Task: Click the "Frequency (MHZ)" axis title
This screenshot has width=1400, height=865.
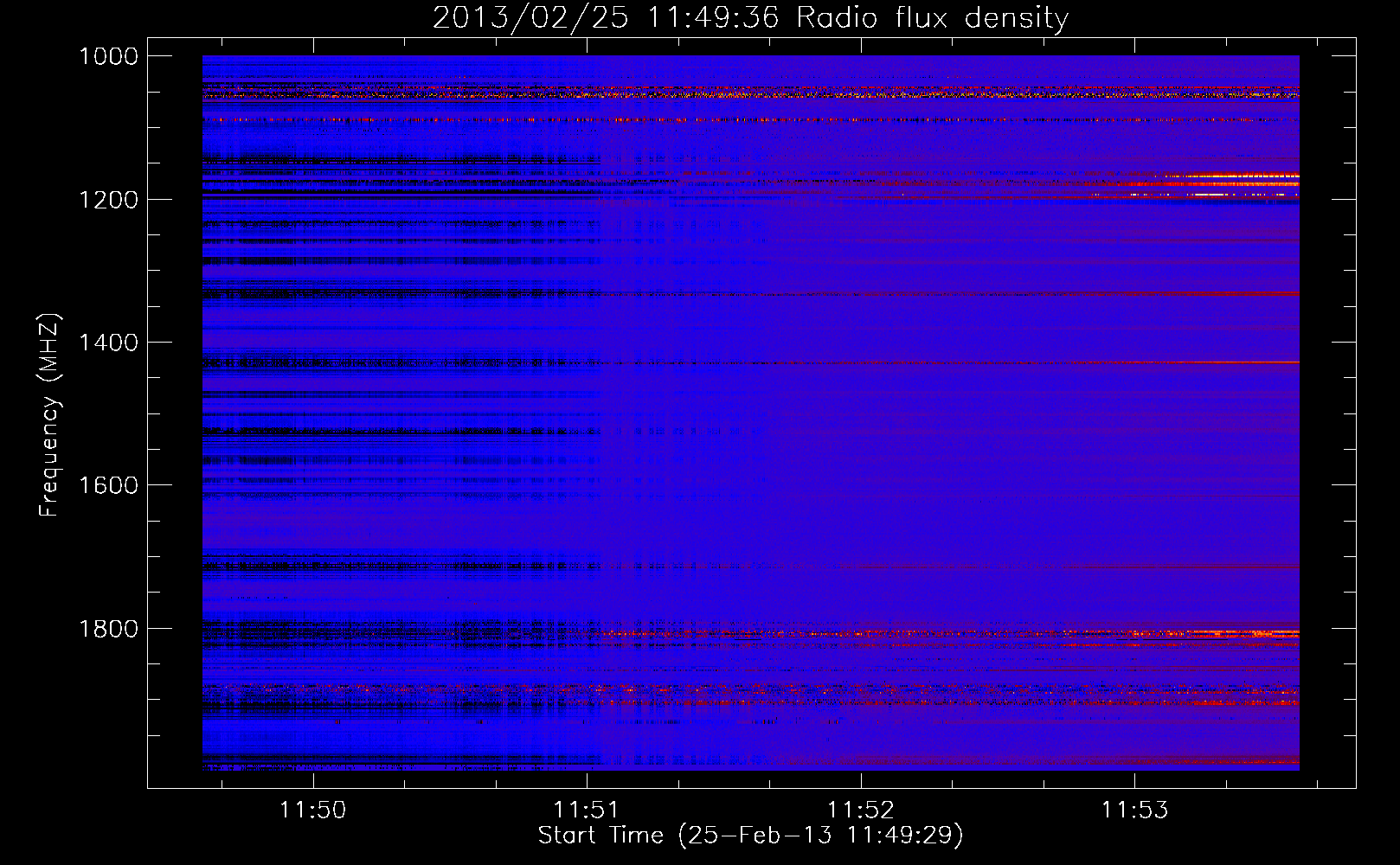Action: (49, 415)
